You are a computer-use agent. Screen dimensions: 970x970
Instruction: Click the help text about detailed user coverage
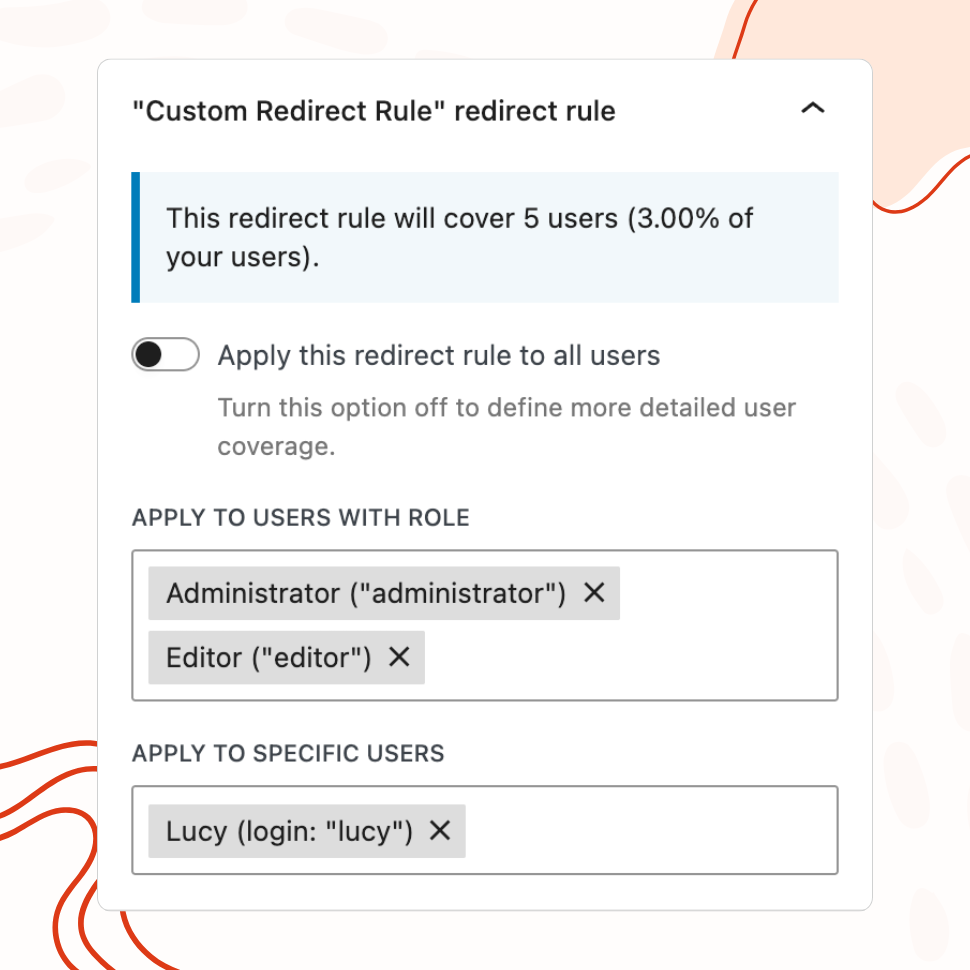(x=506, y=409)
